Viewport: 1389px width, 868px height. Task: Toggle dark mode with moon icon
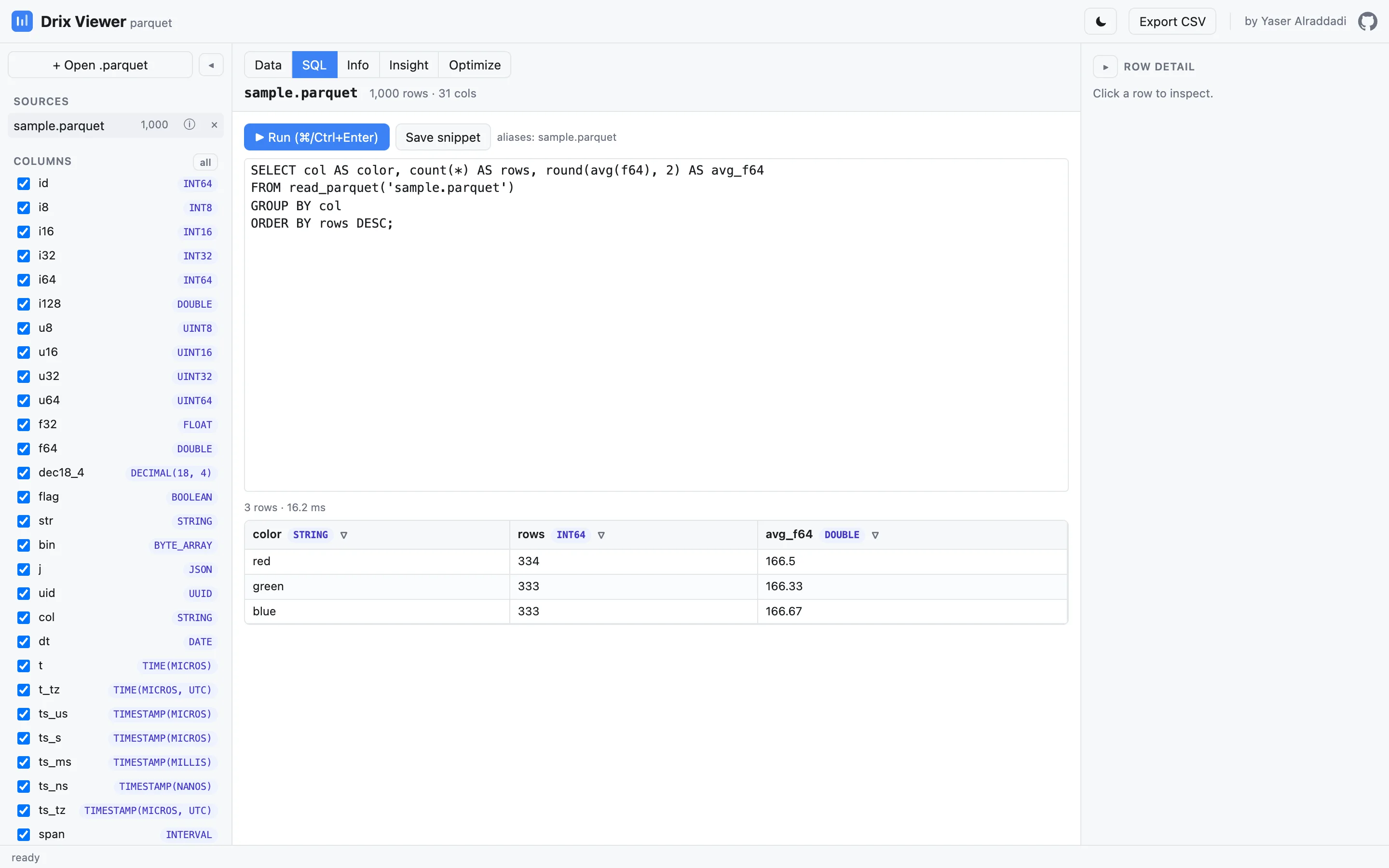click(x=1100, y=21)
